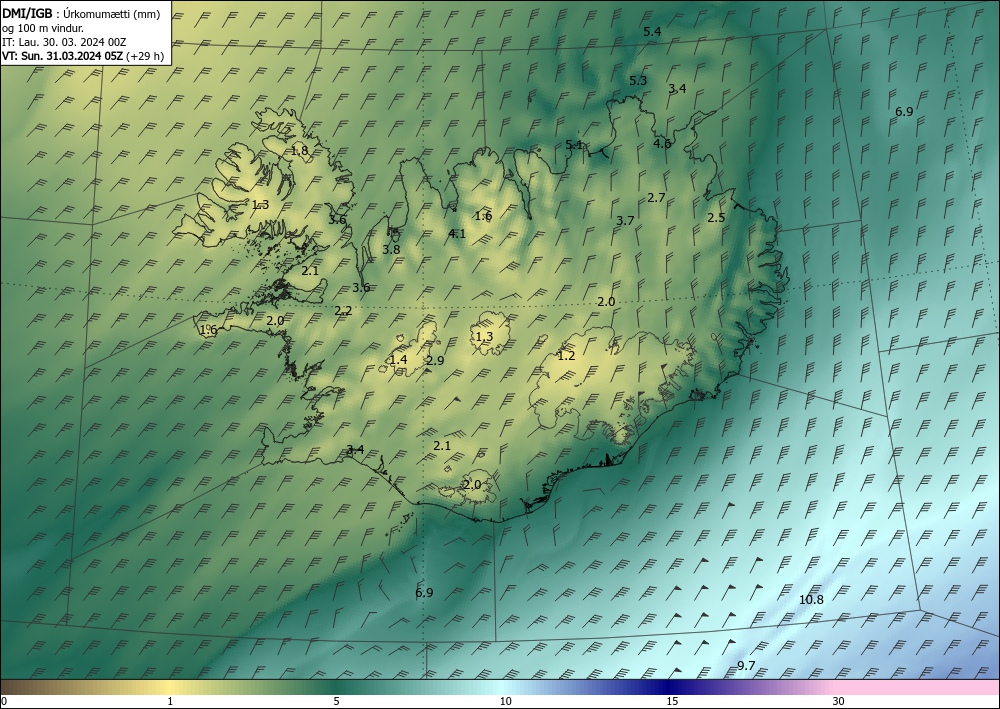Viewport: 1000px width, 709px height.
Task: Click the 1.4 value on the glacier
Action: coord(398,360)
